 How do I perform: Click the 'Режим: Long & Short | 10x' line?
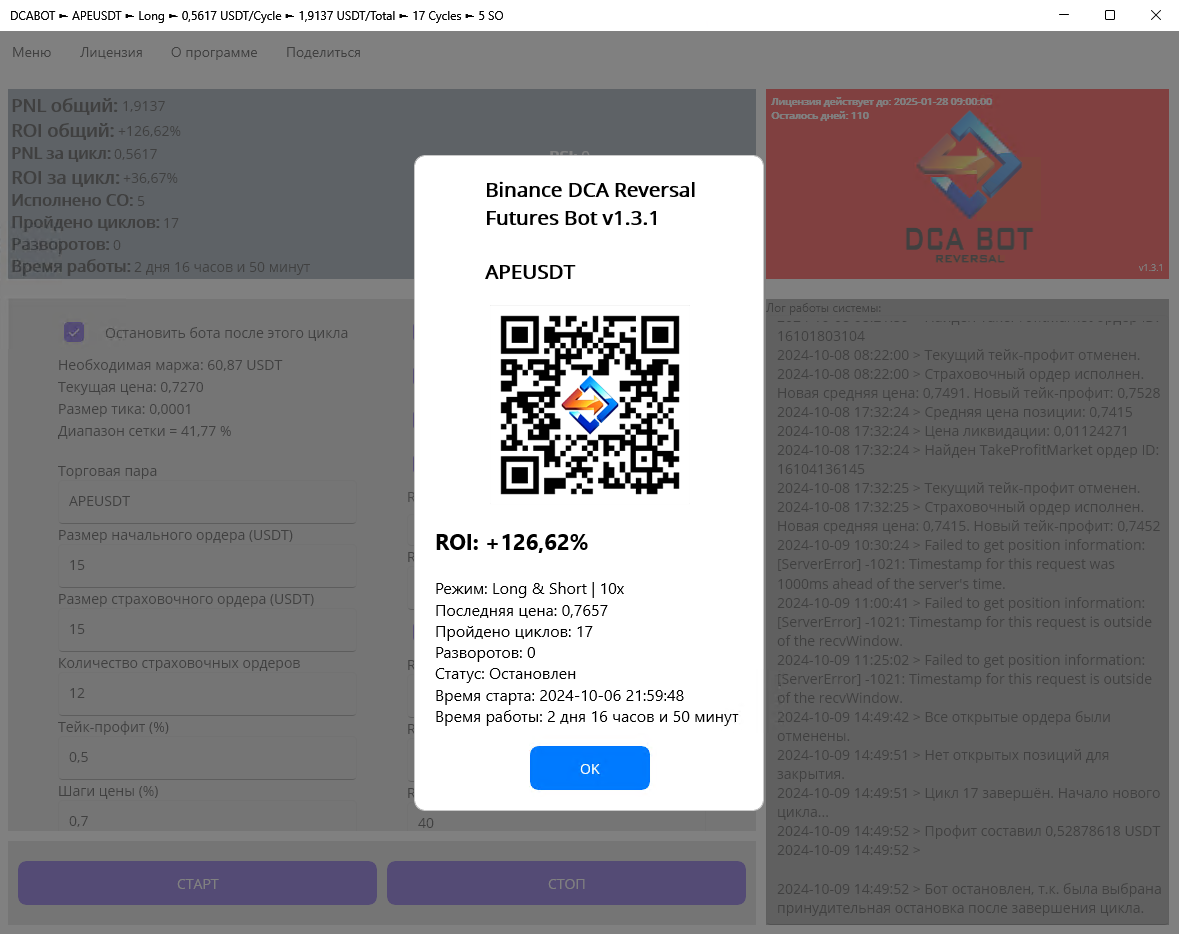[529, 589]
